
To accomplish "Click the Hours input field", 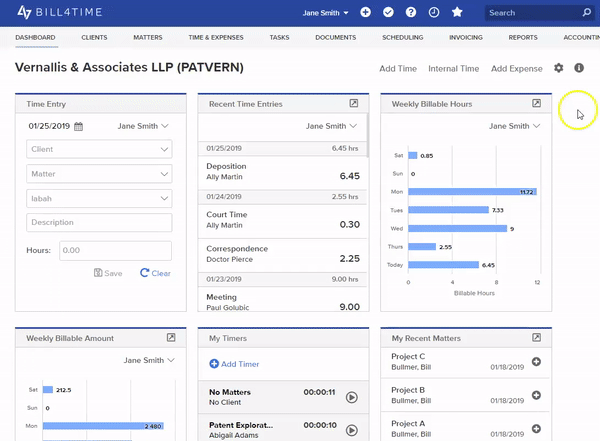I will [x=116, y=250].
